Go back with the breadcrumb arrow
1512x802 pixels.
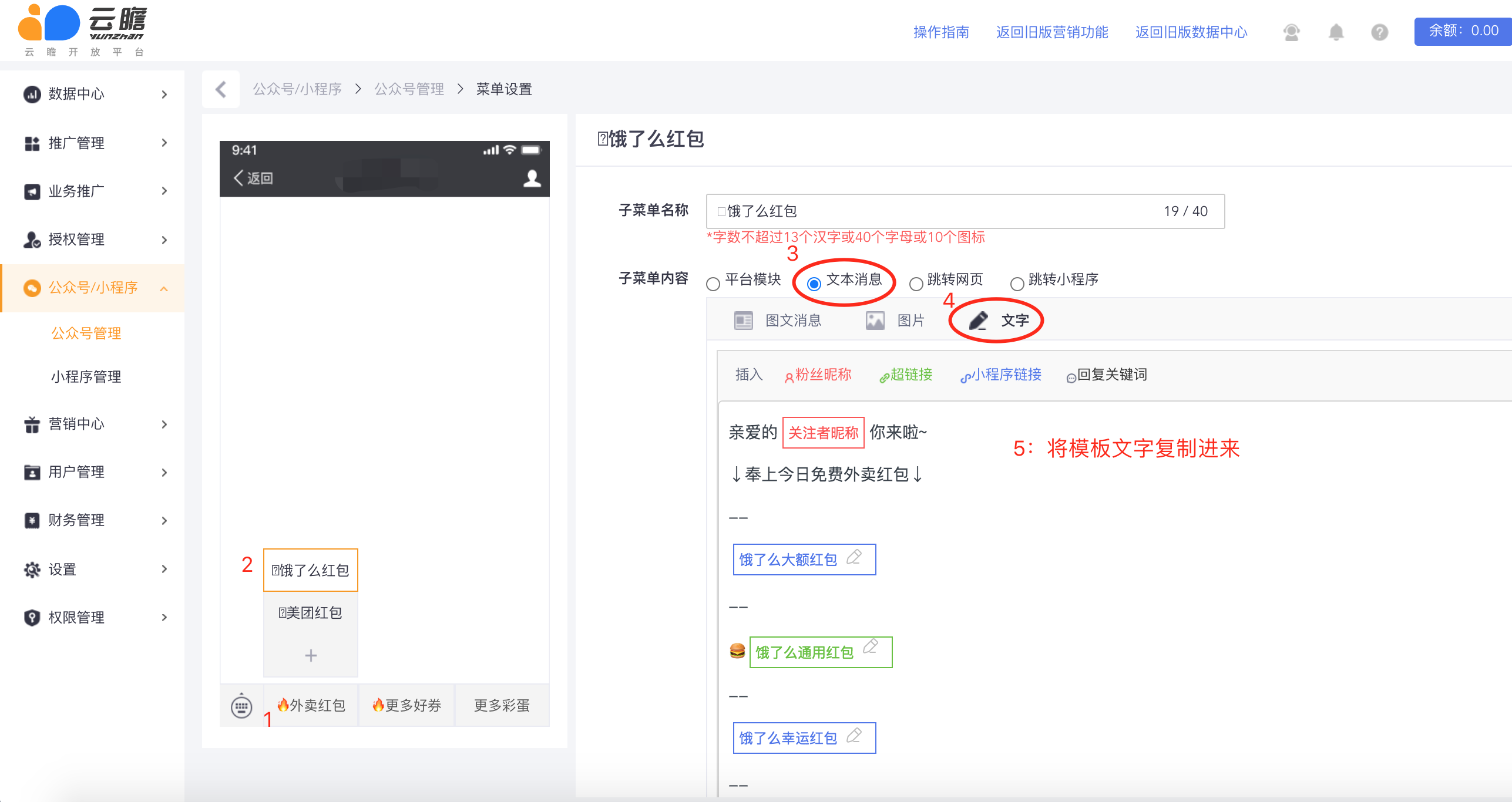pyautogui.click(x=221, y=89)
